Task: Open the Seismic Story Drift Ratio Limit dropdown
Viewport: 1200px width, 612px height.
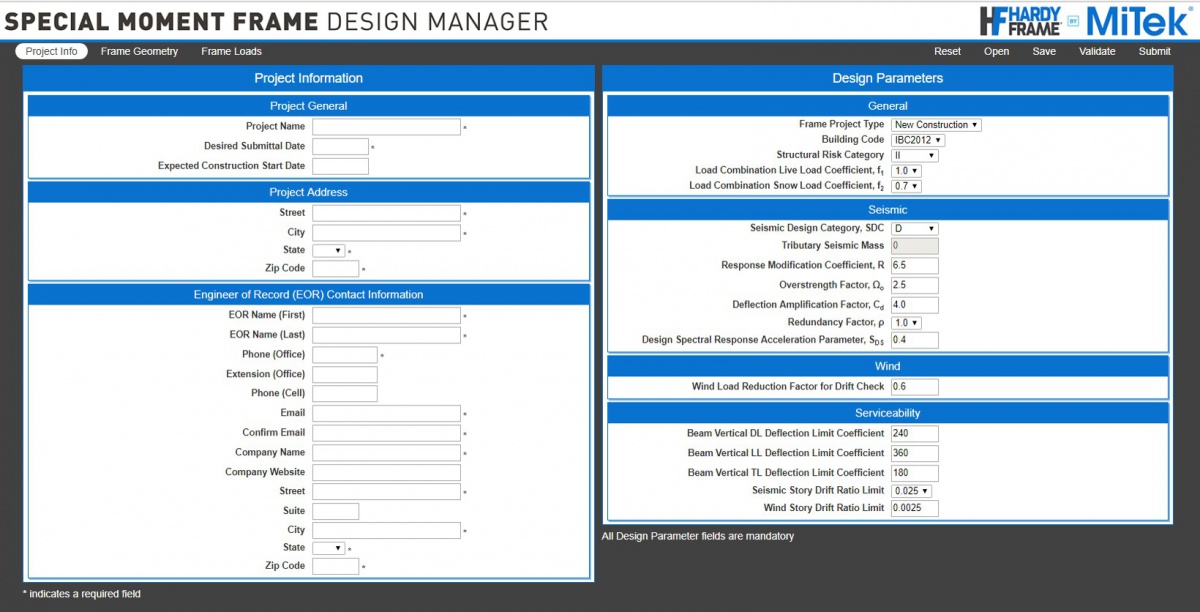Action: pyautogui.click(x=911, y=491)
